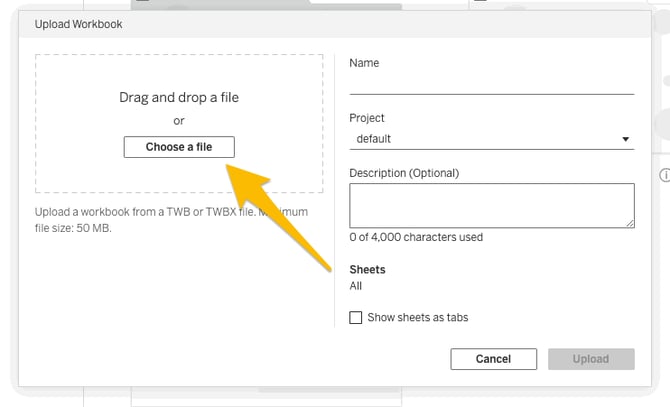Click the Sheets heading
This screenshot has height=407, width=670.
point(367,269)
